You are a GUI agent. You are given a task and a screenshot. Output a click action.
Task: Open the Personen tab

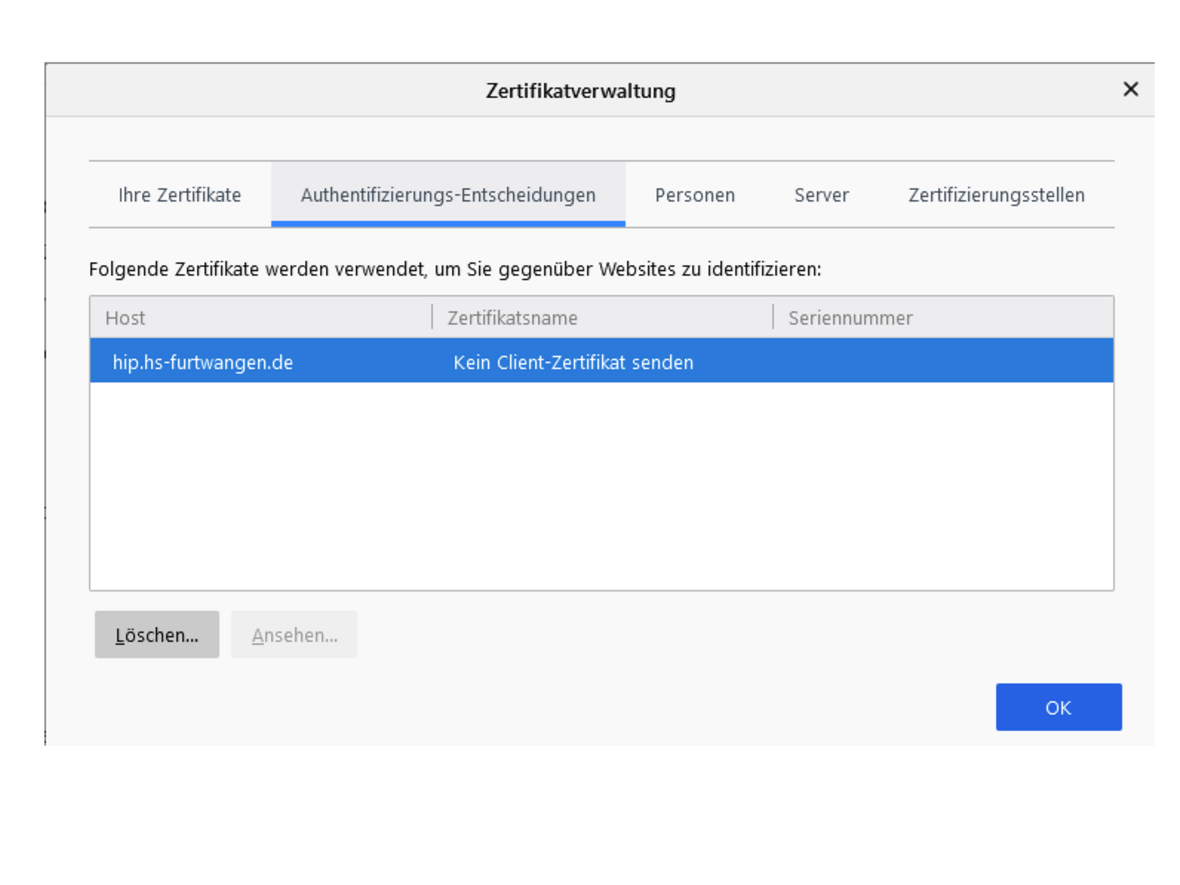tap(694, 195)
